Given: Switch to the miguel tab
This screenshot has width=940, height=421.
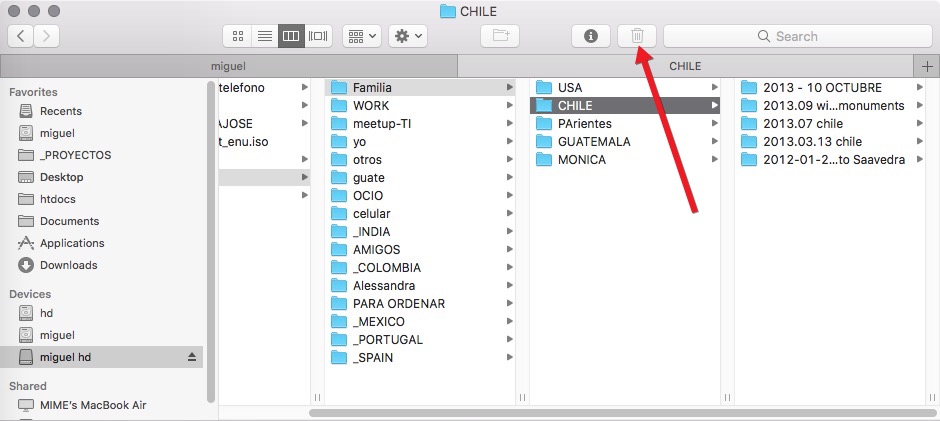Looking at the screenshot, I should pos(228,66).
